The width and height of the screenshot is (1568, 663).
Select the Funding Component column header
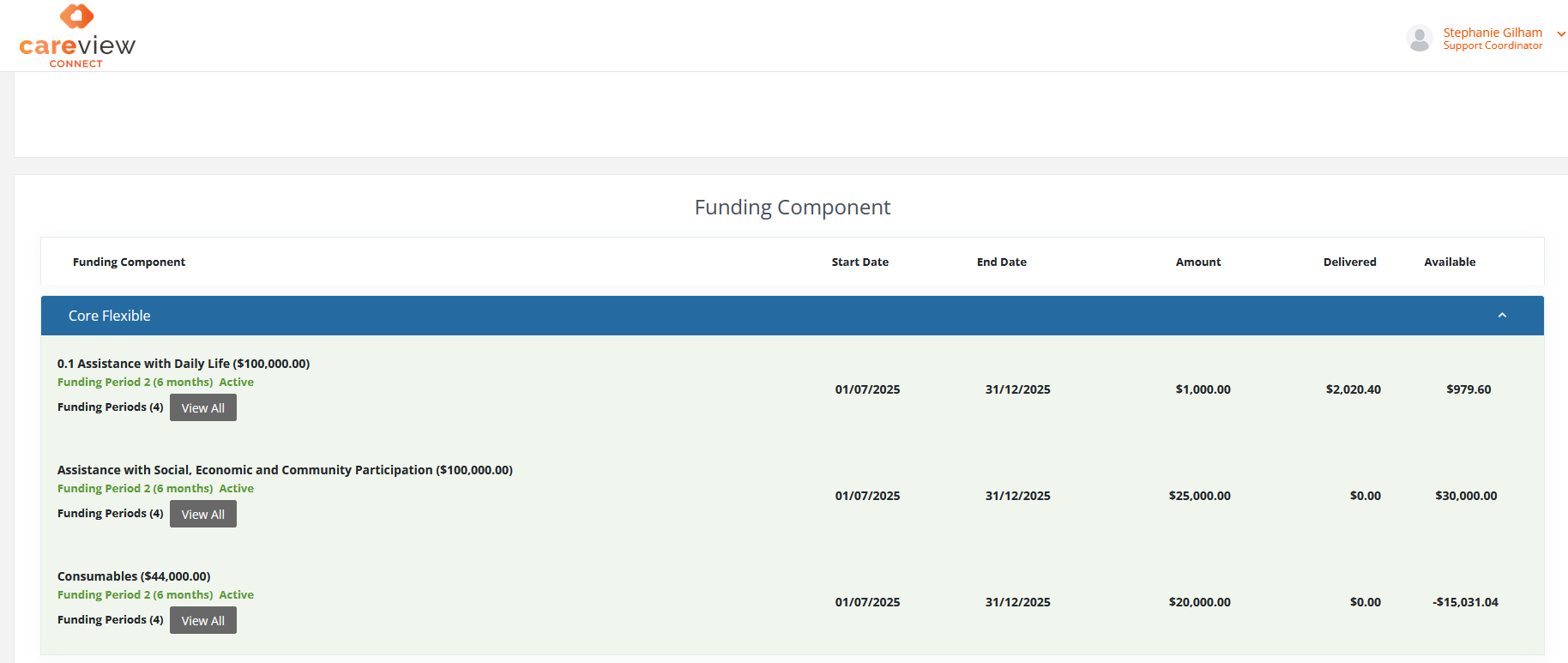coord(129,262)
